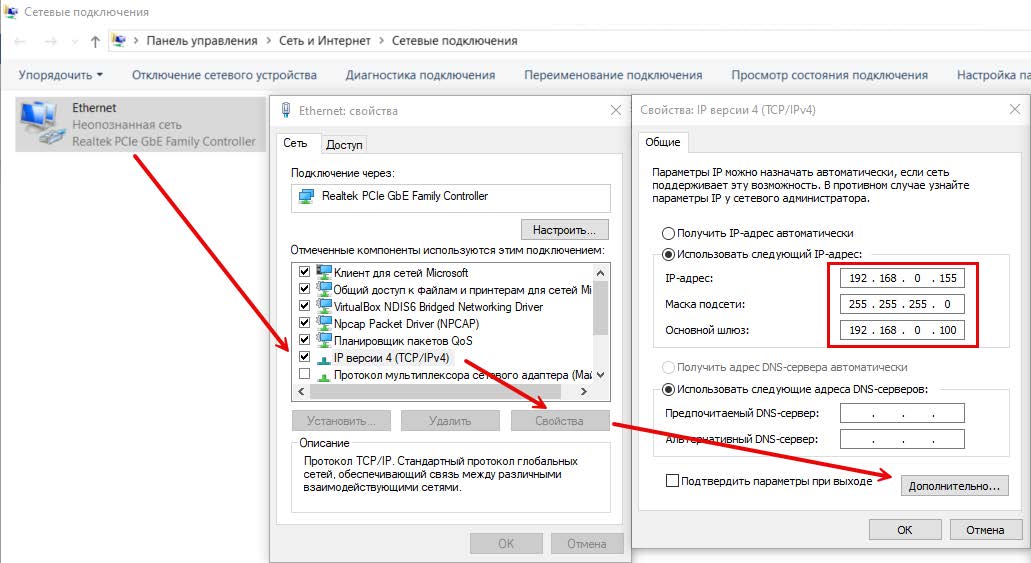Click Сетевые подключения breadcrumb in address bar
This screenshot has width=1031, height=563.
pyautogui.click(x=454, y=41)
